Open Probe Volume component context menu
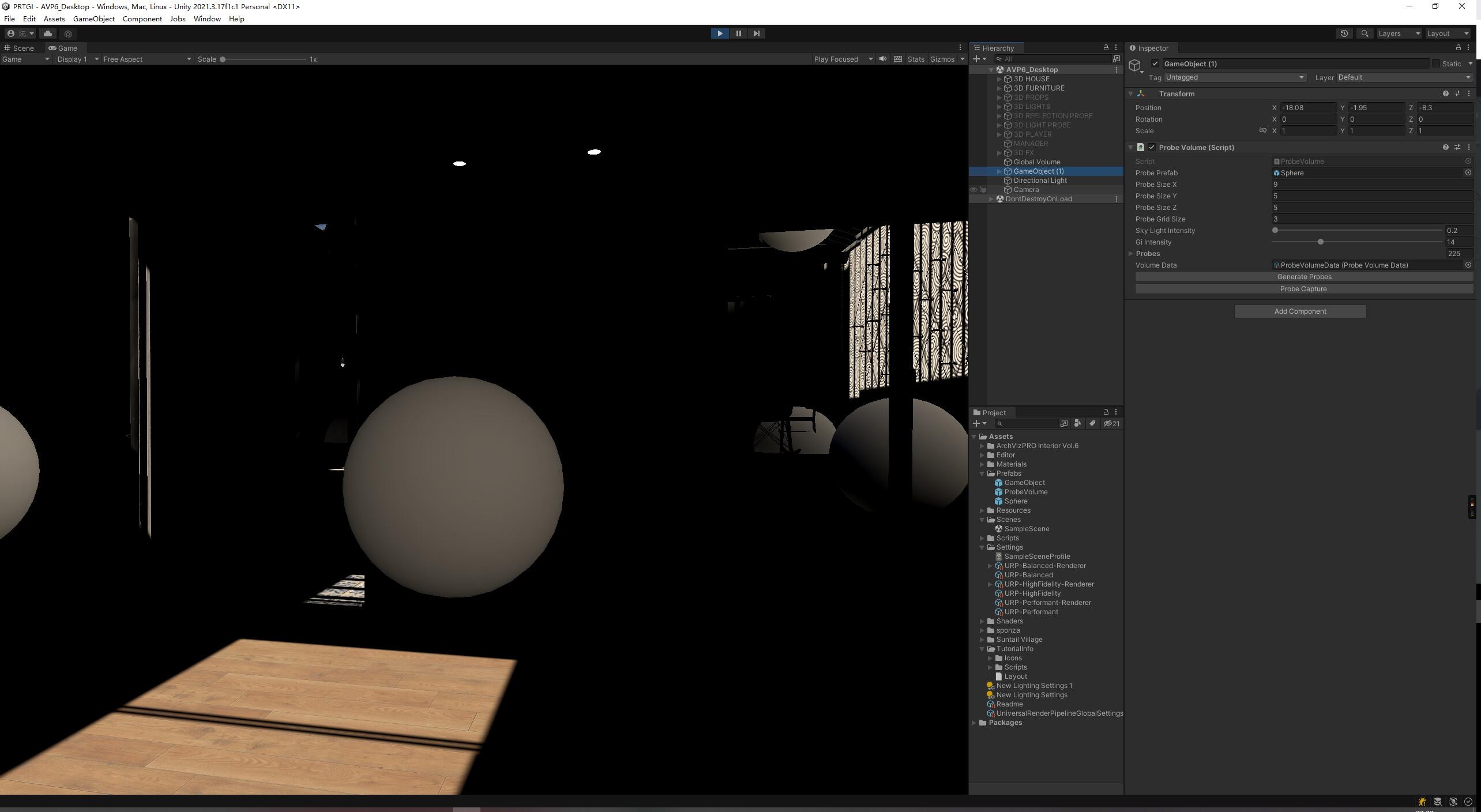1481x812 pixels. point(1469,147)
